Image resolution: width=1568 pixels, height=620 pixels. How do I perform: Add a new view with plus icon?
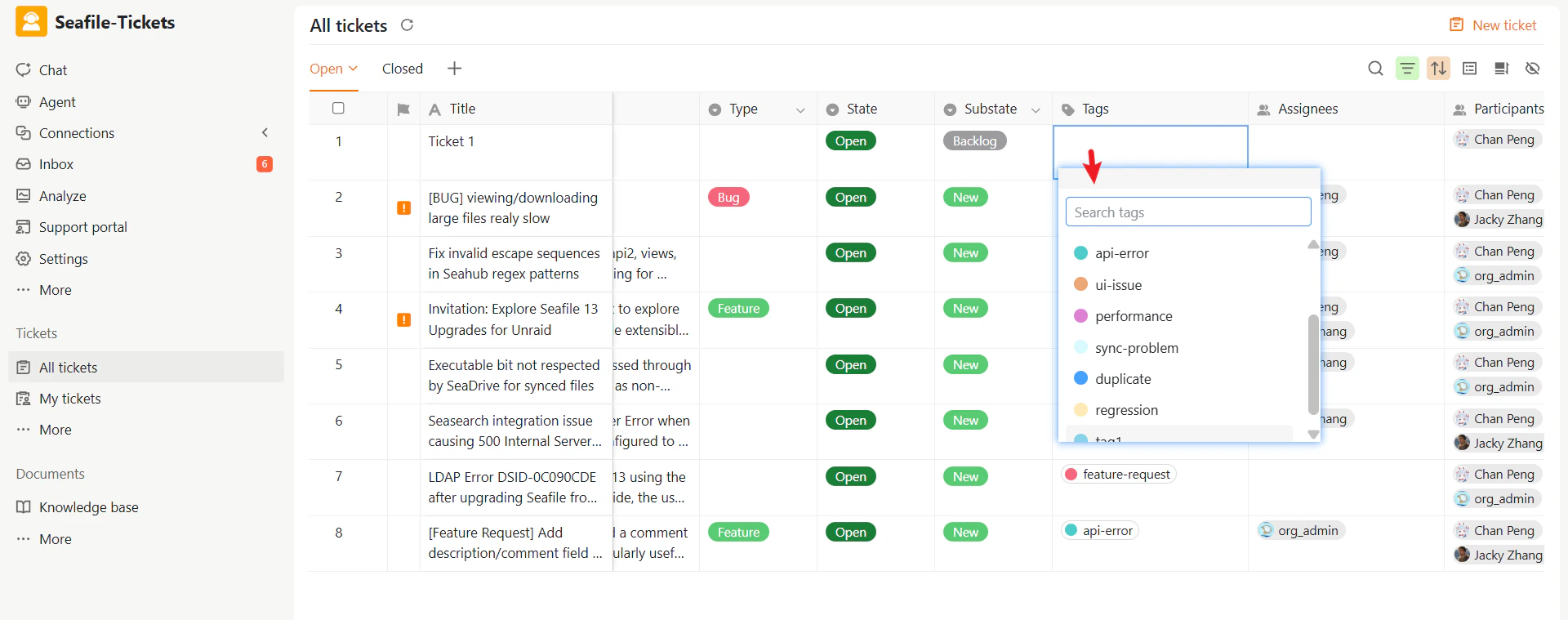point(455,69)
